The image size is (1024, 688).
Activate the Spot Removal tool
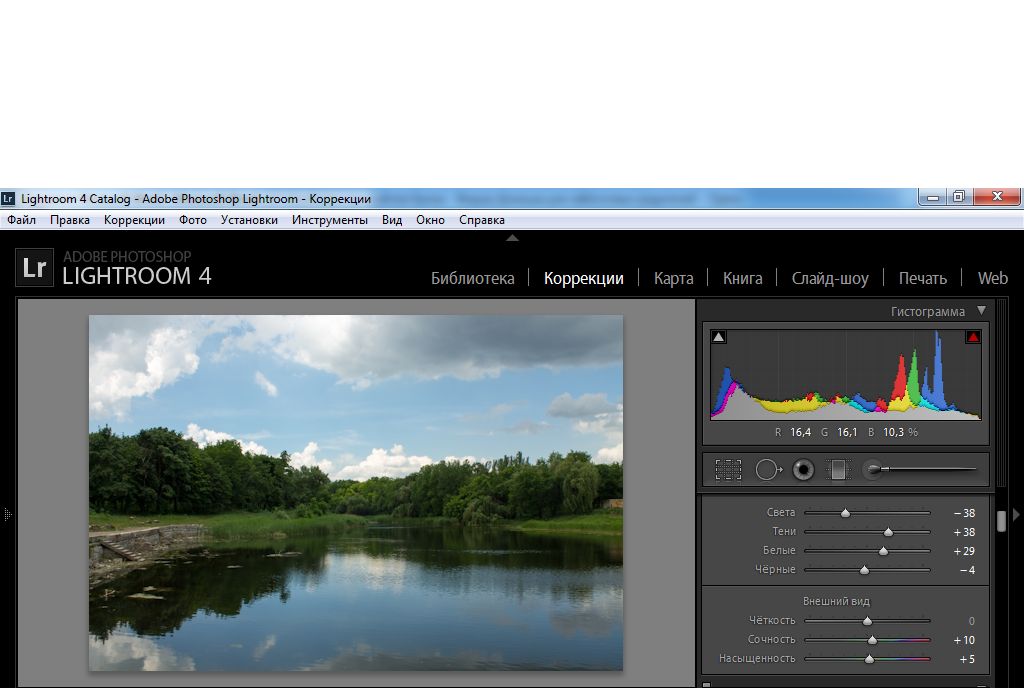tap(767, 469)
